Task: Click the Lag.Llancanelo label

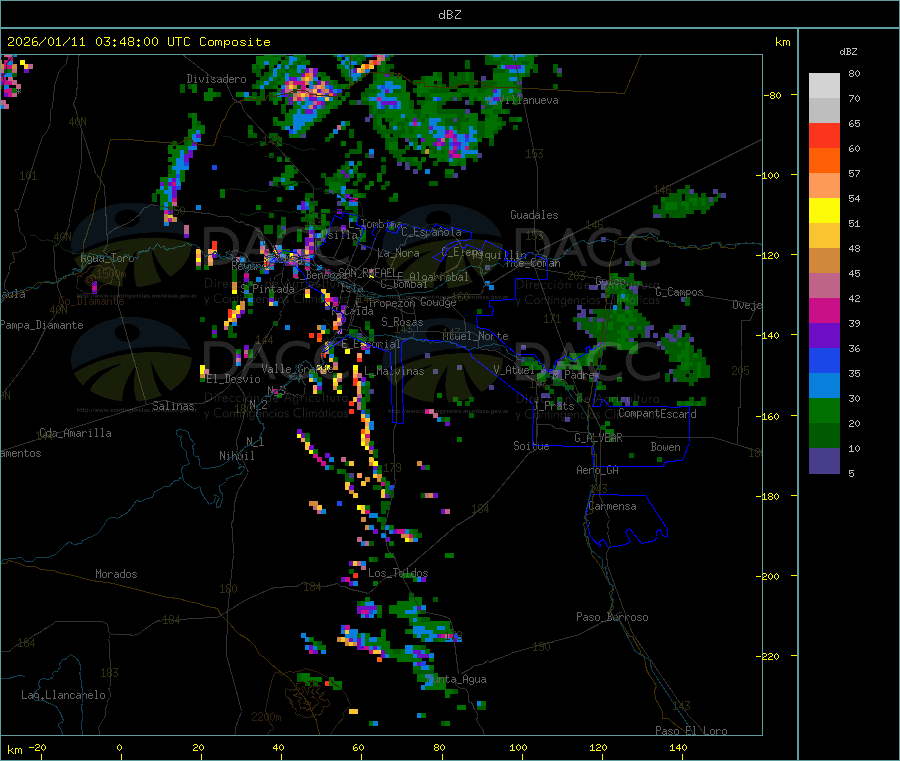Action: 63,695
